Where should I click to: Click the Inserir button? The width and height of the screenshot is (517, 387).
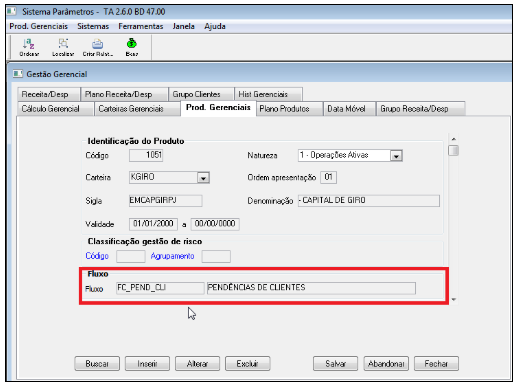click(x=147, y=364)
